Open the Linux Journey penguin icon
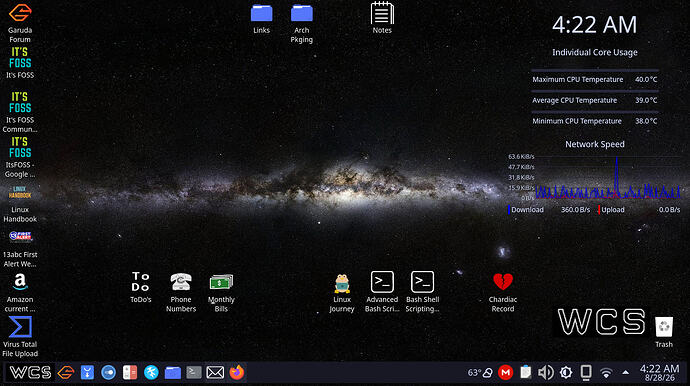Screen dimensions: 690x386 click(342, 283)
